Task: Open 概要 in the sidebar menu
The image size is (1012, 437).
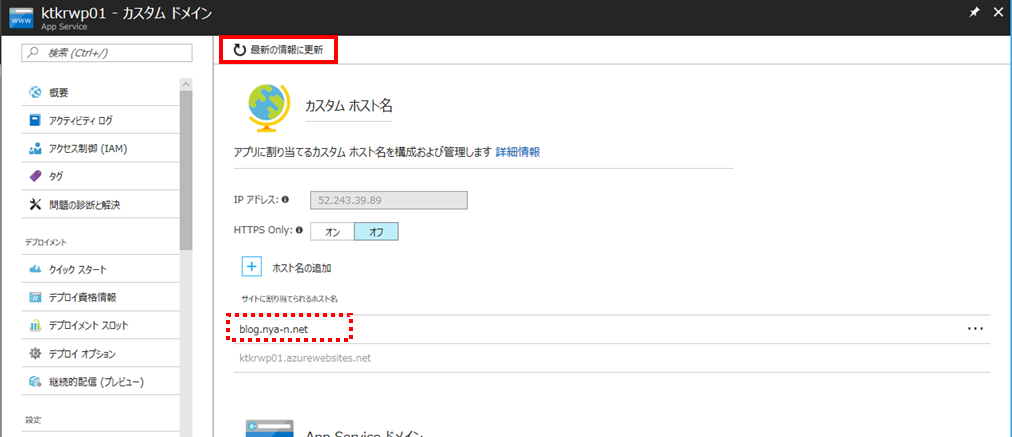Action: click(101, 92)
